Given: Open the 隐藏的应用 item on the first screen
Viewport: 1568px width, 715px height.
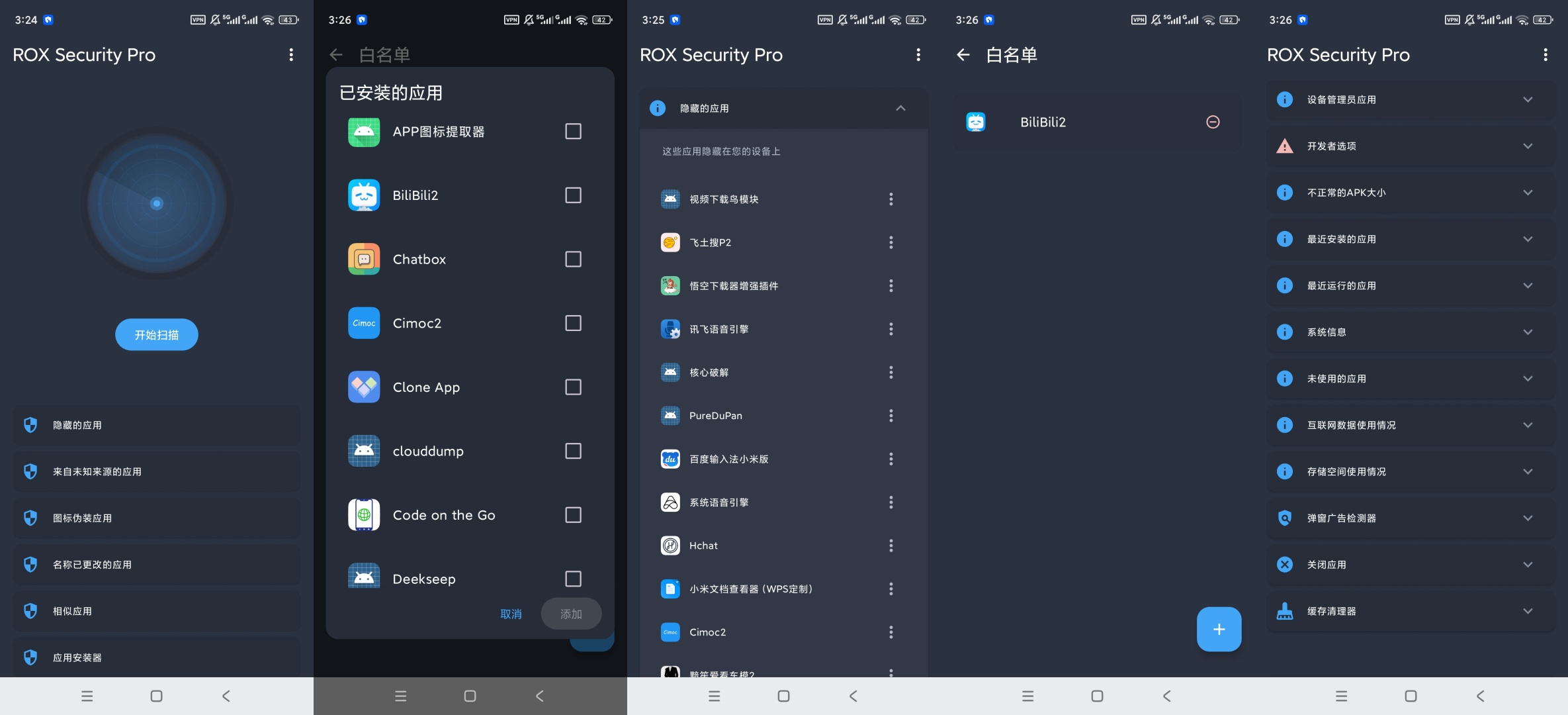Looking at the screenshot, I should 157,425.
